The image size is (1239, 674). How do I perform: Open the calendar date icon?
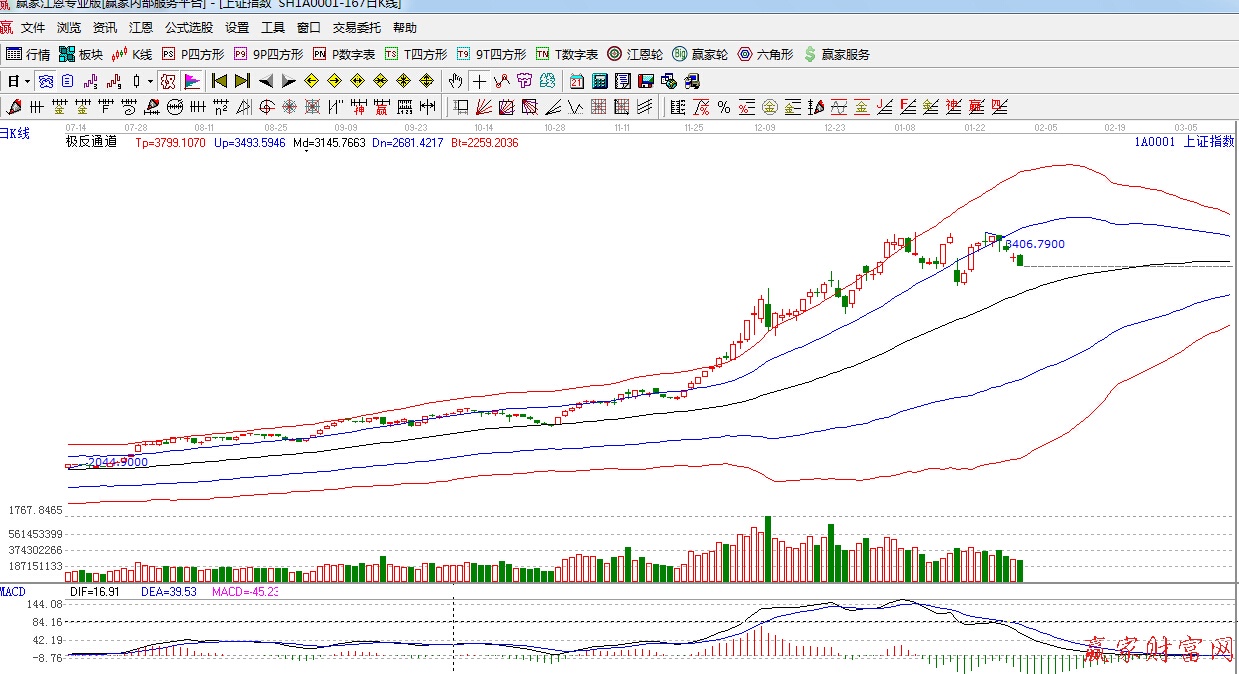click(x=577, y=81)
